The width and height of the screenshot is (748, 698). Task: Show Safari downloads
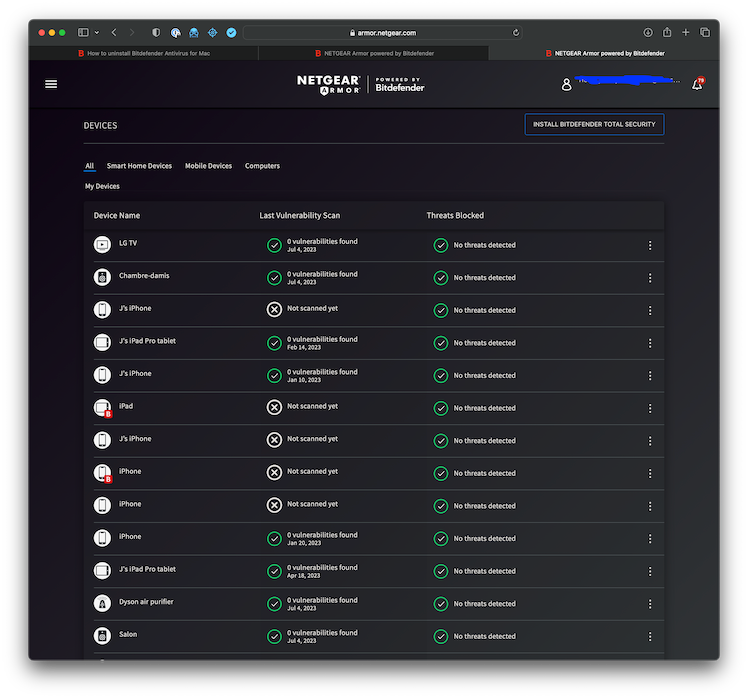pos(648,33)
